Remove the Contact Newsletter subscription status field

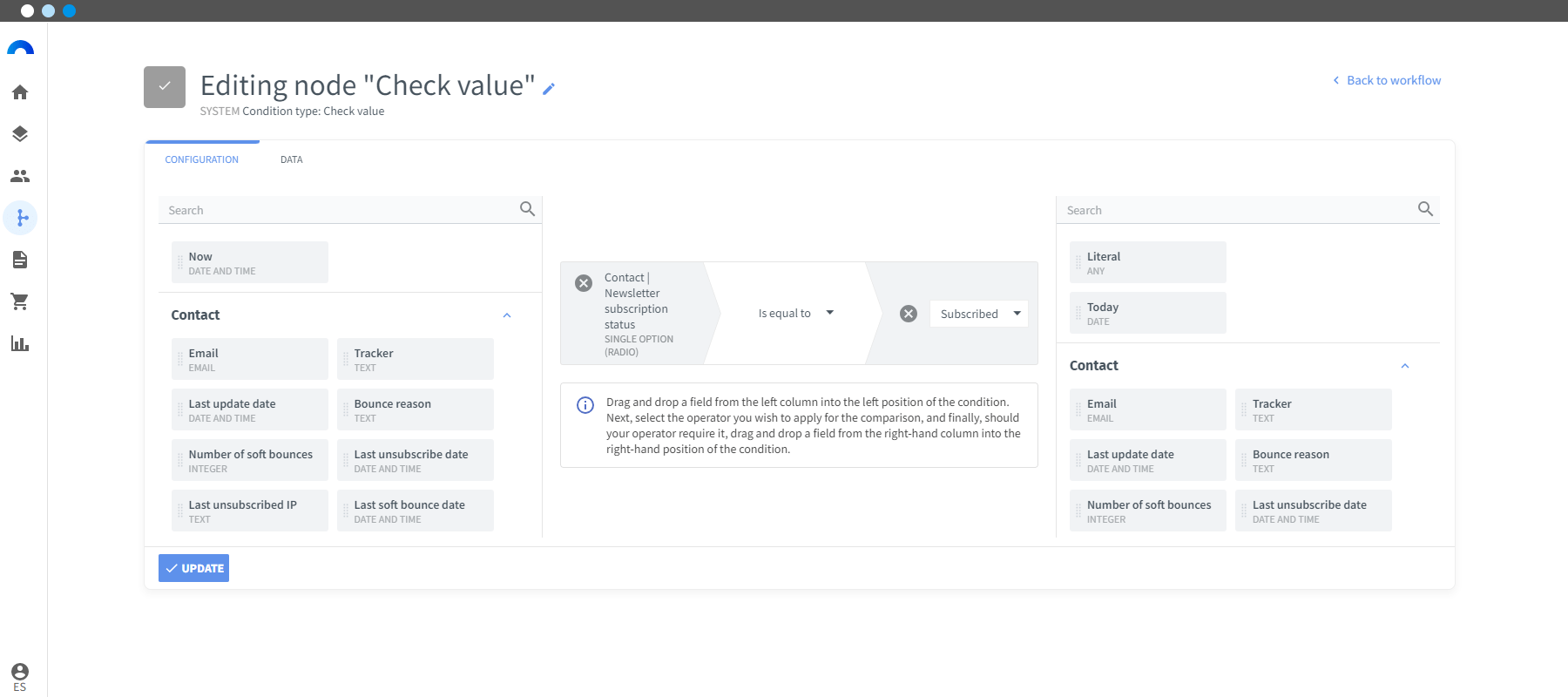coord(584,283)
